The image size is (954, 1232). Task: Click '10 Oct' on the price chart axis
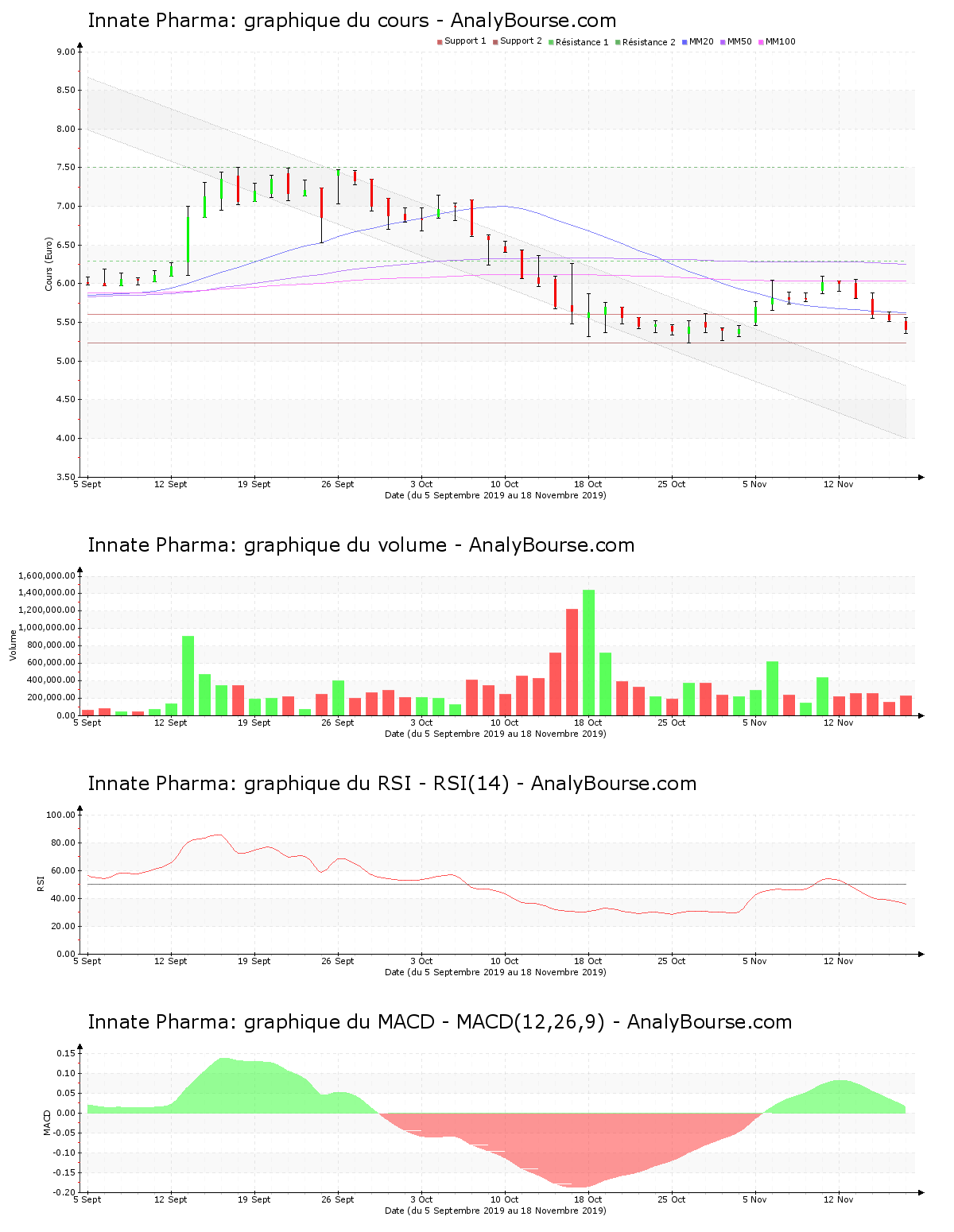click(x=504, y=484)
